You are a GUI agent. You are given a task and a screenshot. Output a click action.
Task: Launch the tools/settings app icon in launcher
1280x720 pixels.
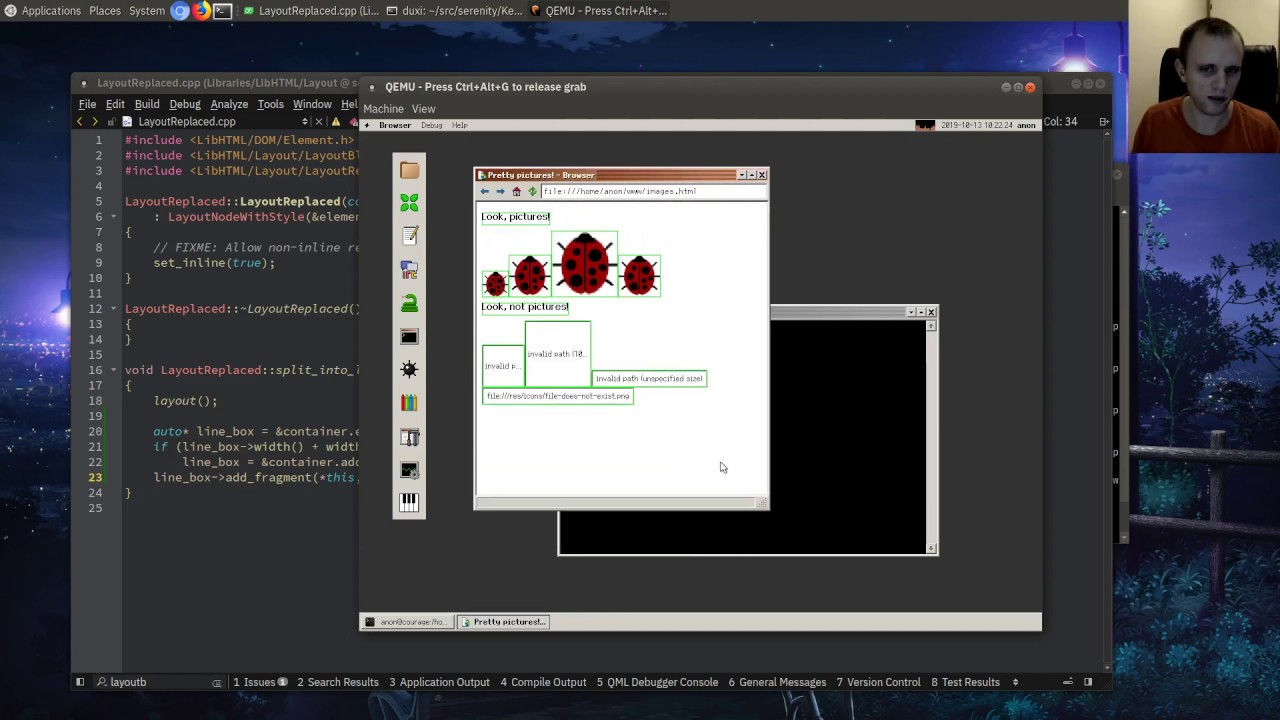(x=409, y=437)
